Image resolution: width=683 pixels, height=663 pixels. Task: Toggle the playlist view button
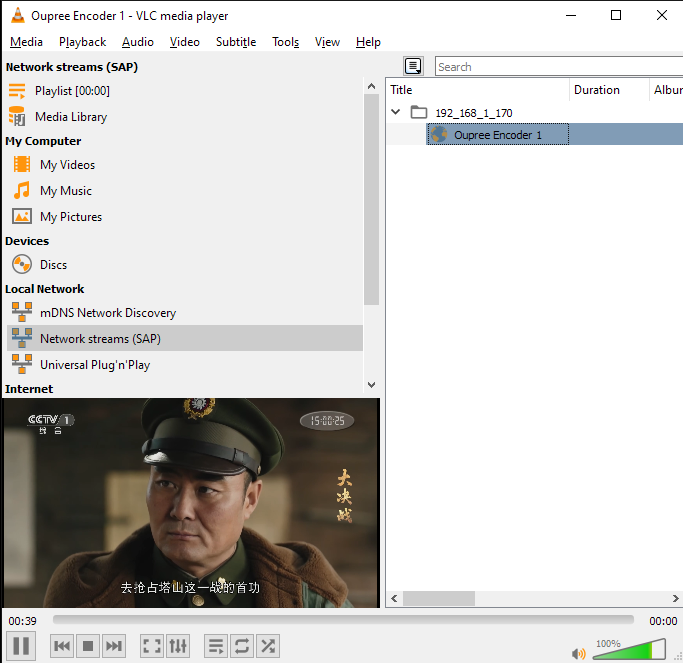pyautogui.click(x=216, y=646)
